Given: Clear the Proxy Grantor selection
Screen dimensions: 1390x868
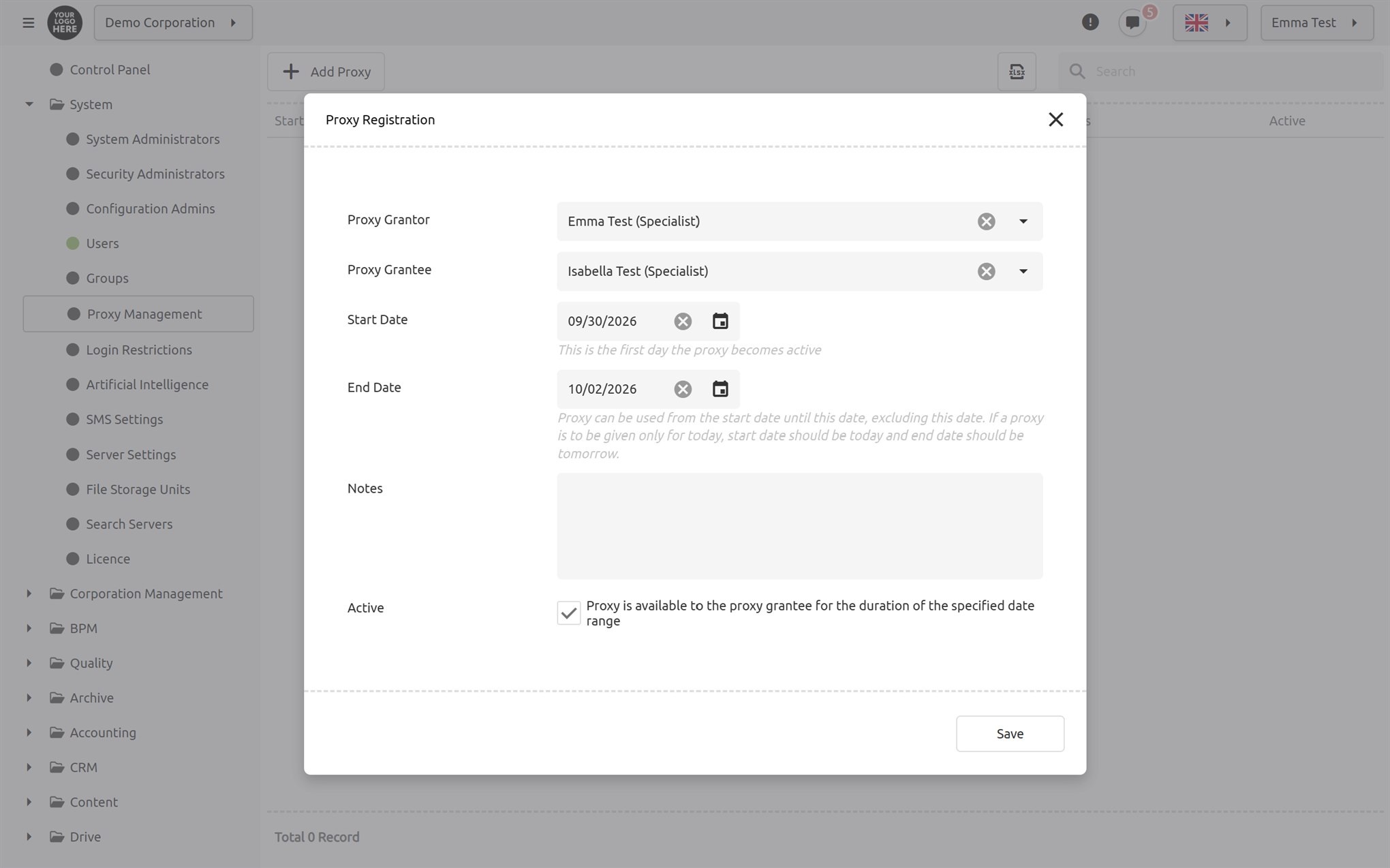Looking at the screenshot, I should point(986,221).
